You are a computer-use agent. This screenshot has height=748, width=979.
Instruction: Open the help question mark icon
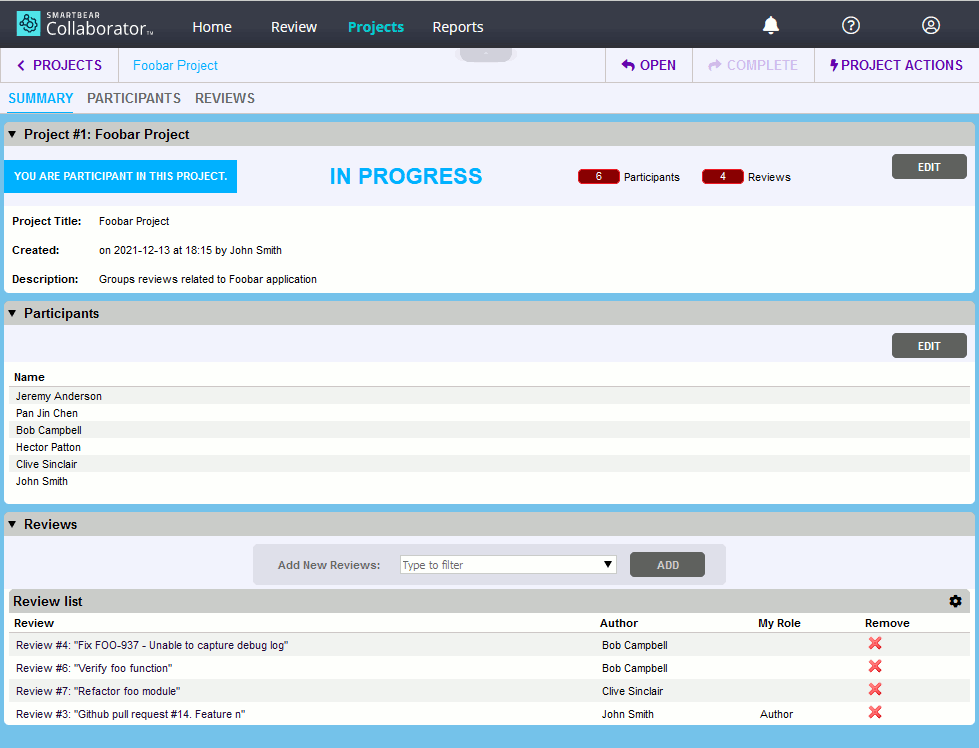(x=850, y=24)
